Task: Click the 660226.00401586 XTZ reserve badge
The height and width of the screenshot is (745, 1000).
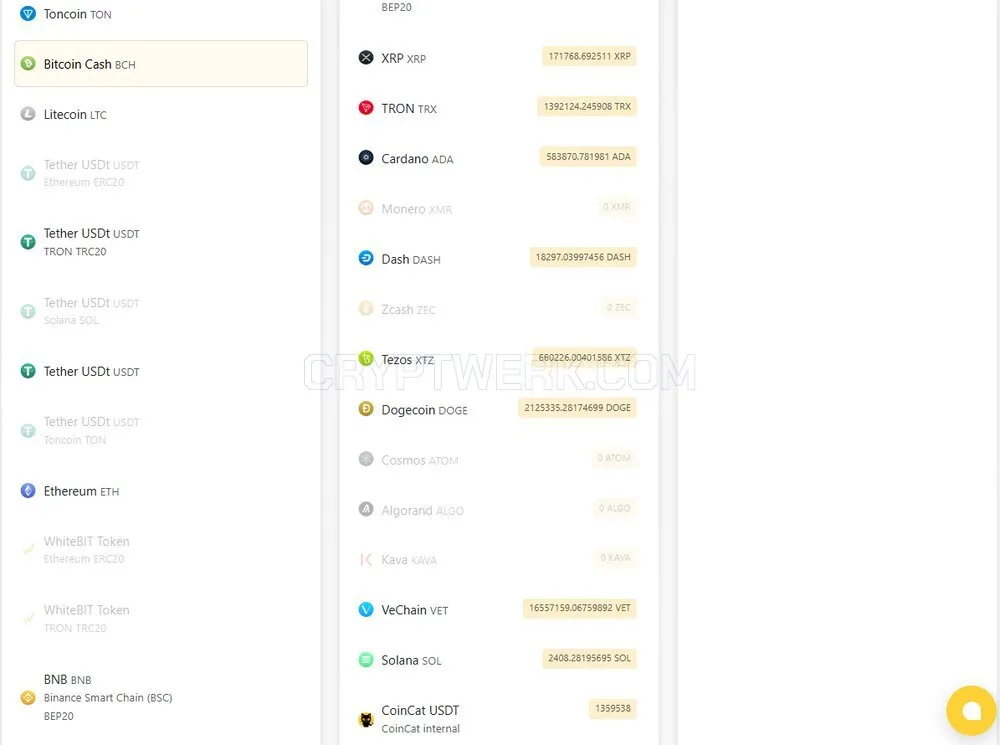Action: coord(584,357)
